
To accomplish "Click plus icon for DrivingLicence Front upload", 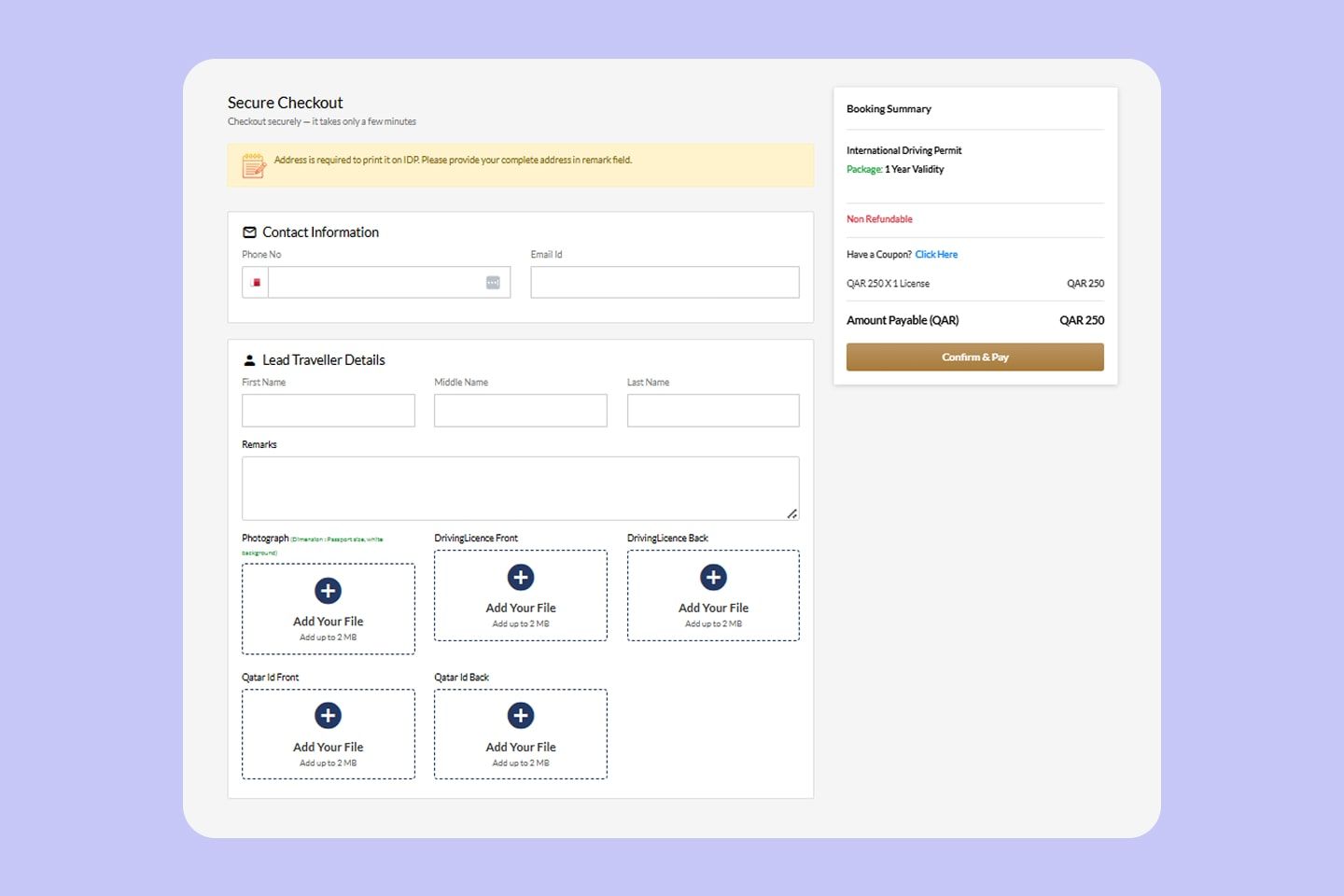I will (521, 577).
